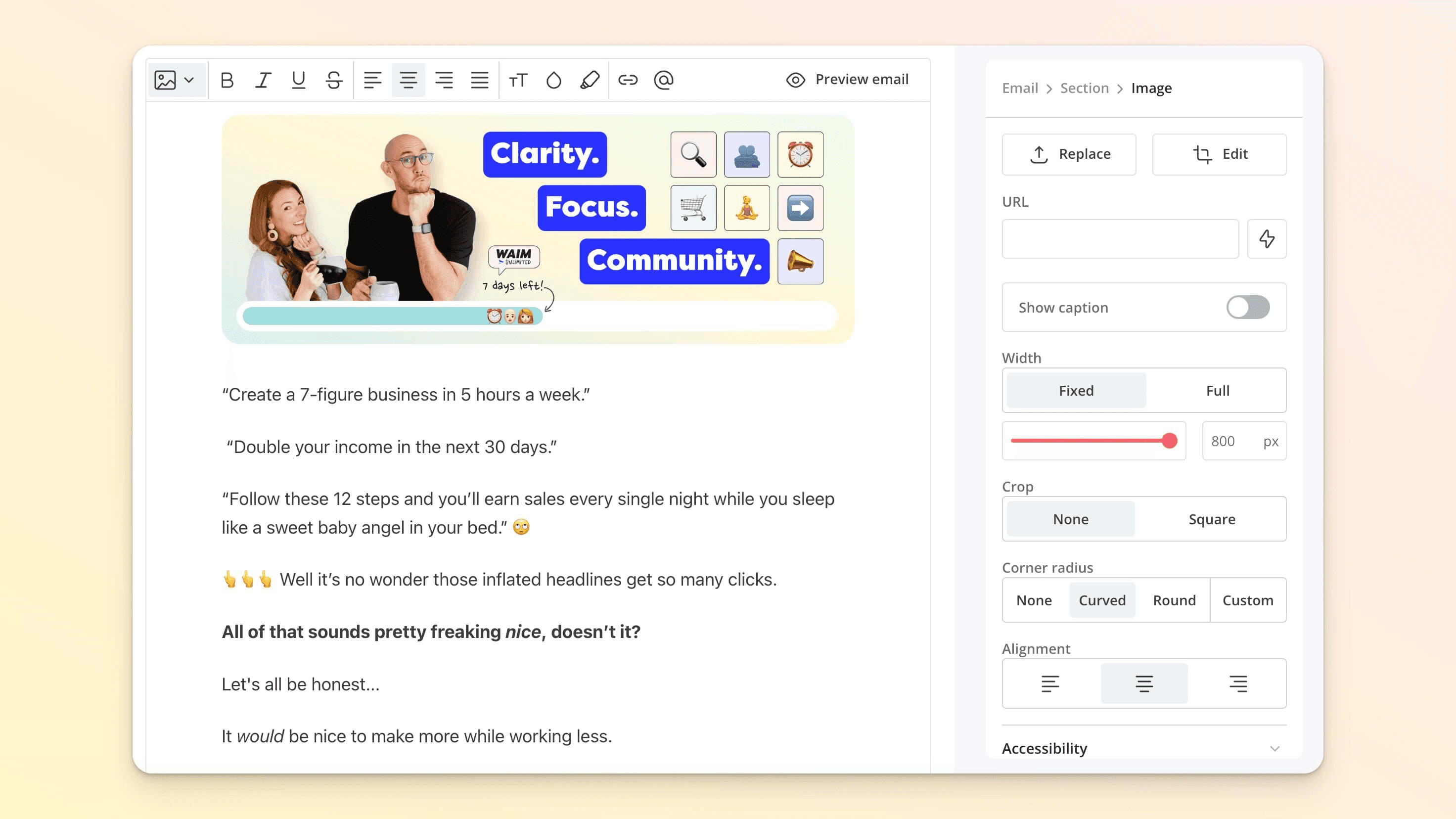Open the image block dropdown arrow
Viewport: 1456px width, 819px height.
click(x=189, y=80)
